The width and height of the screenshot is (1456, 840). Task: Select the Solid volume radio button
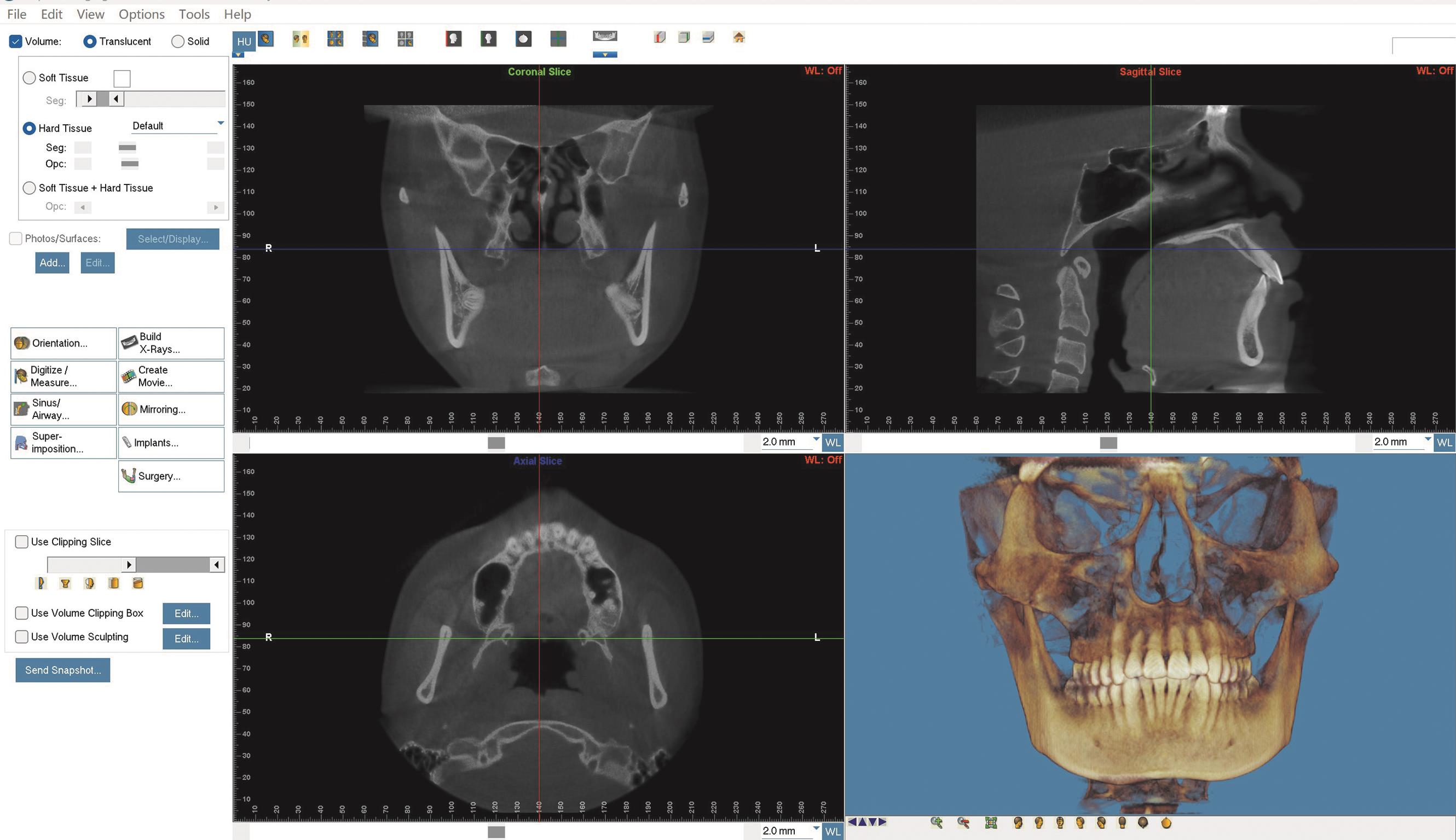pos(178,42)
